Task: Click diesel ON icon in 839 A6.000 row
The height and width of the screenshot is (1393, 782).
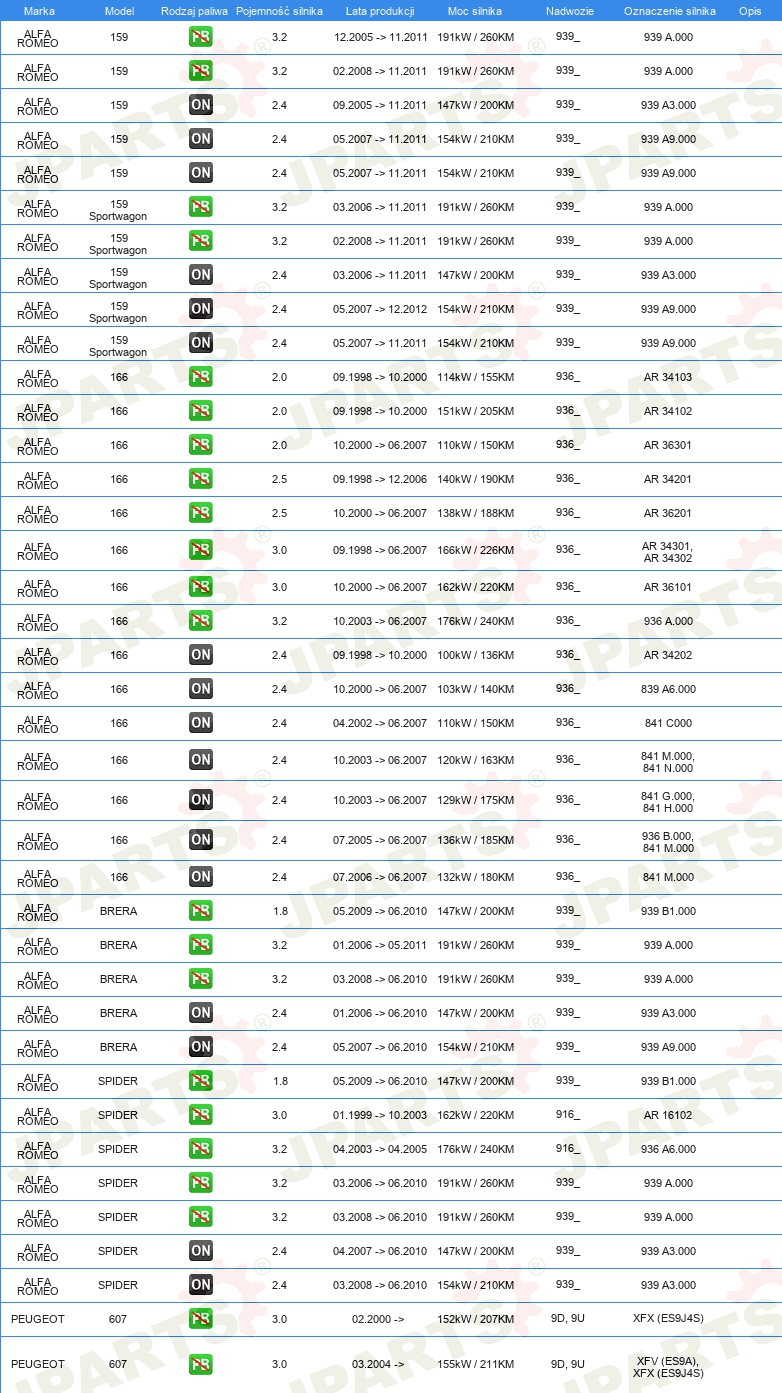Action: pos(201,689)
